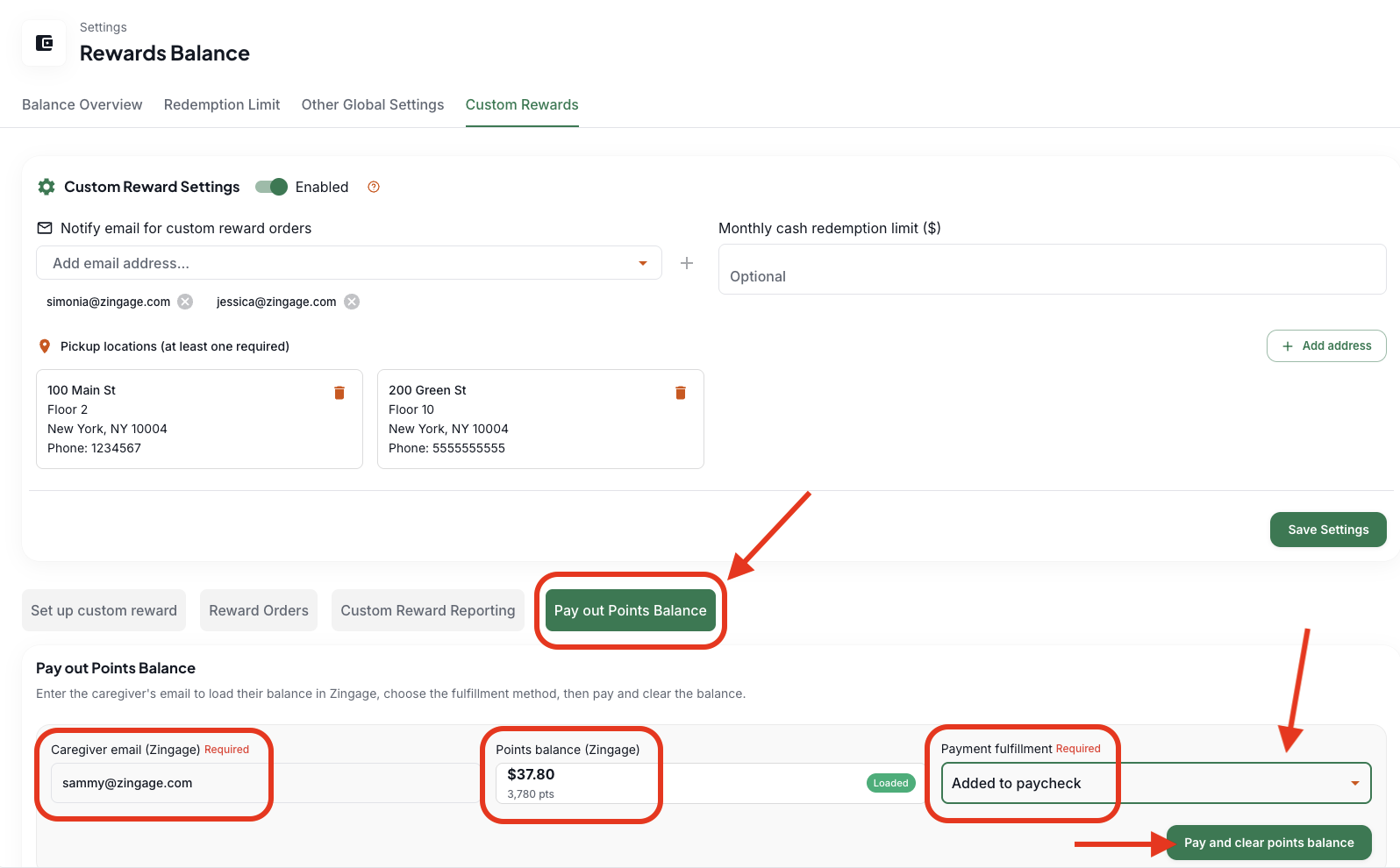Click the $37.80 points balance value
The width and height of the screenshot is (1400, 868).
click(531, 774)
